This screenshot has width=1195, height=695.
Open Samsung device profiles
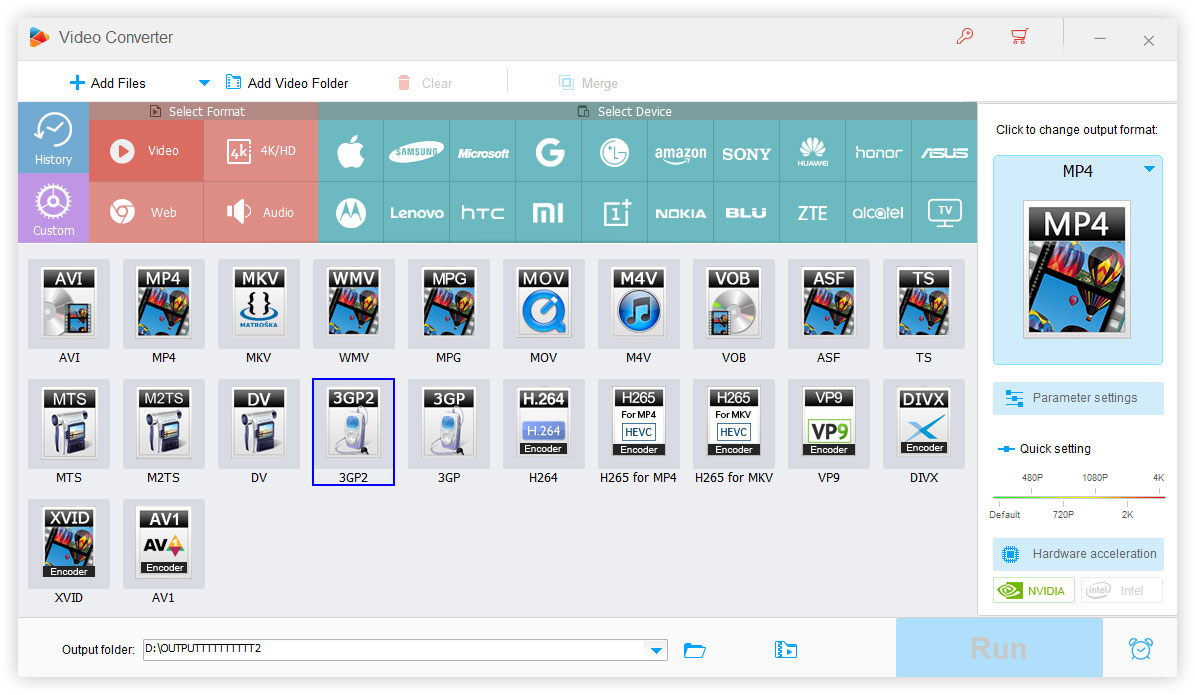click(x=417, y=151)
